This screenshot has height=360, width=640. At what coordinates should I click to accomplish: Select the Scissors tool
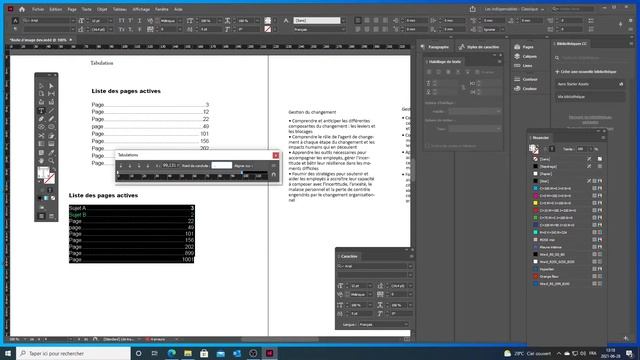pyautogui.click(x=41, y=136)
